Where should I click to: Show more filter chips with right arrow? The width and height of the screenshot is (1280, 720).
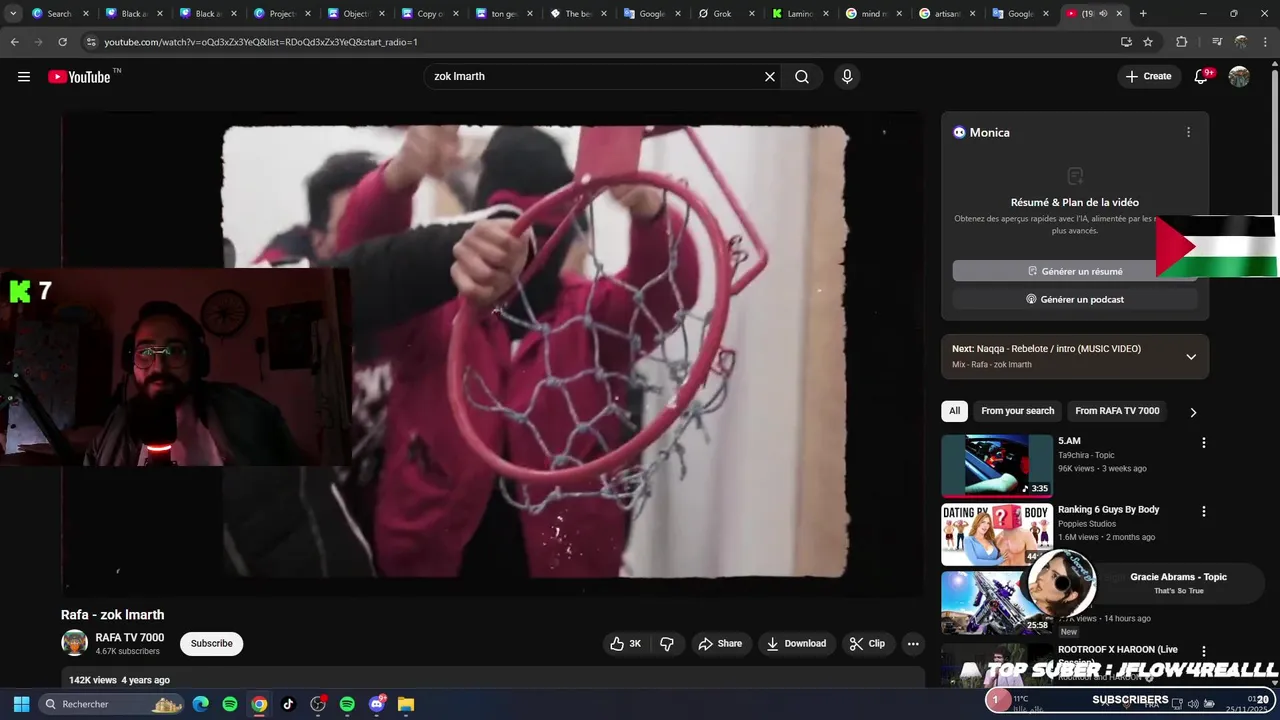(x=1192, y=412)
